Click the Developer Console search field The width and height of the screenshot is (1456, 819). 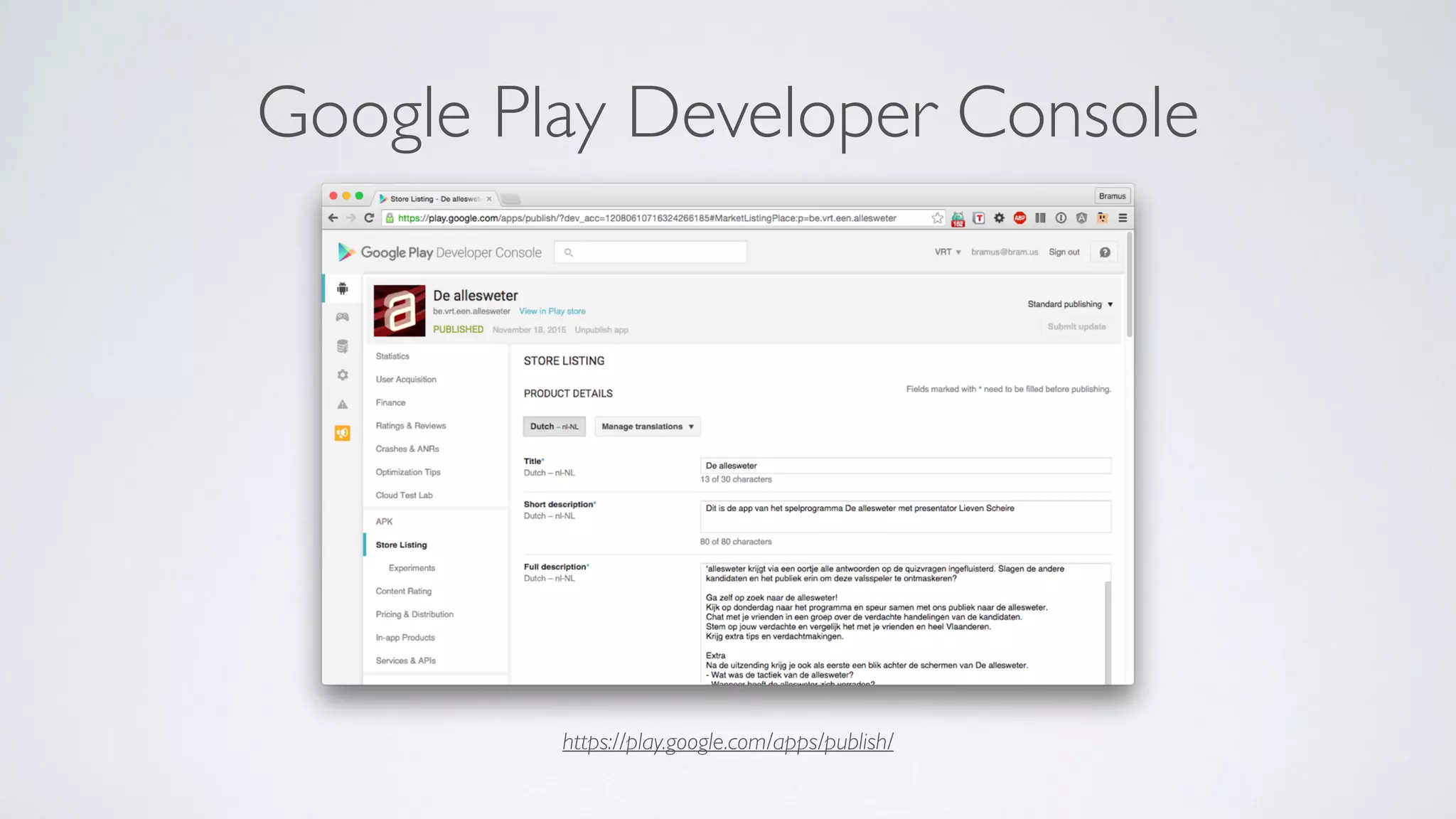click(x=651, y=252)
